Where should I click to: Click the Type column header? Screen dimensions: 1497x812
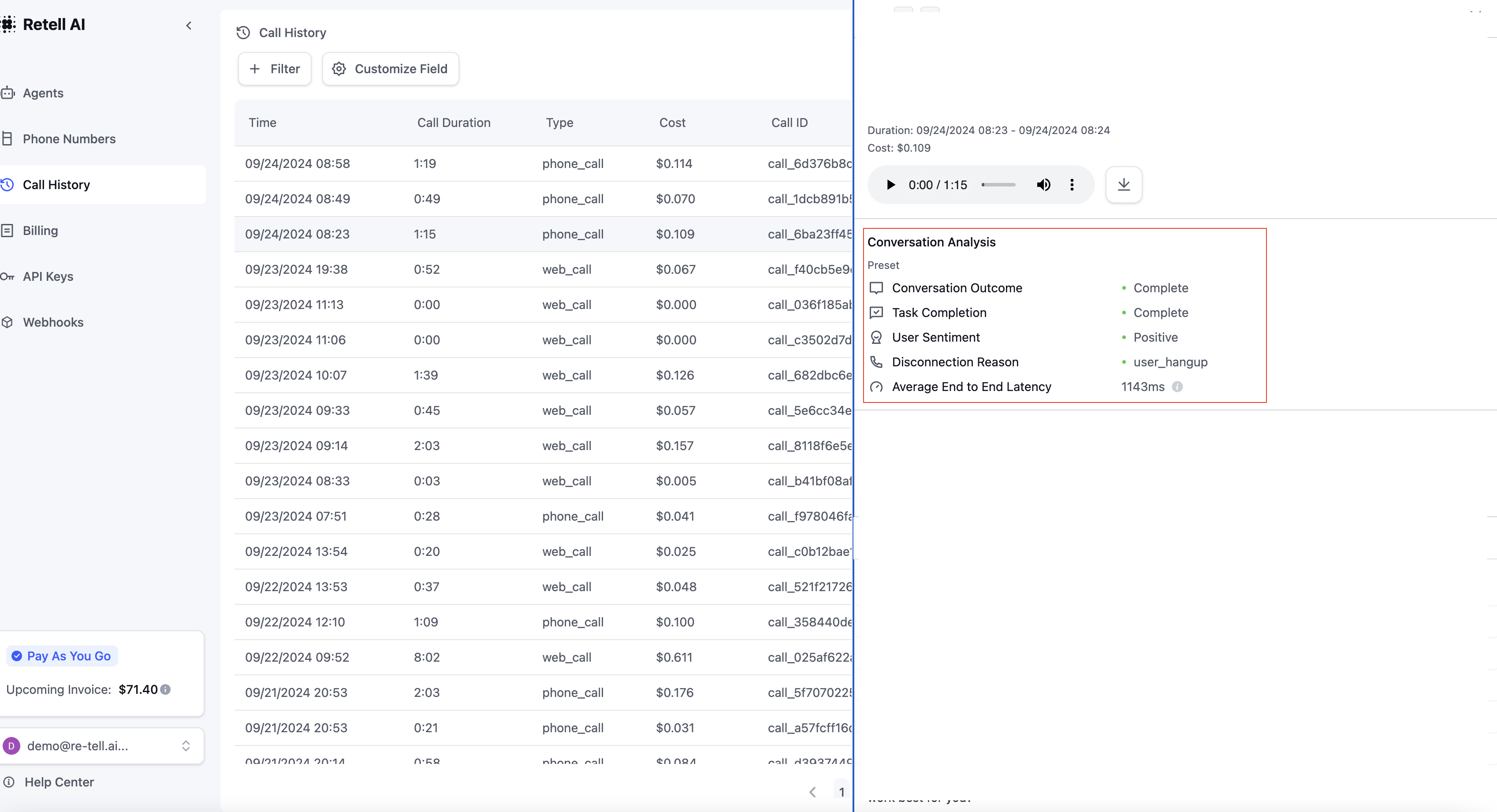click(560, 123)
